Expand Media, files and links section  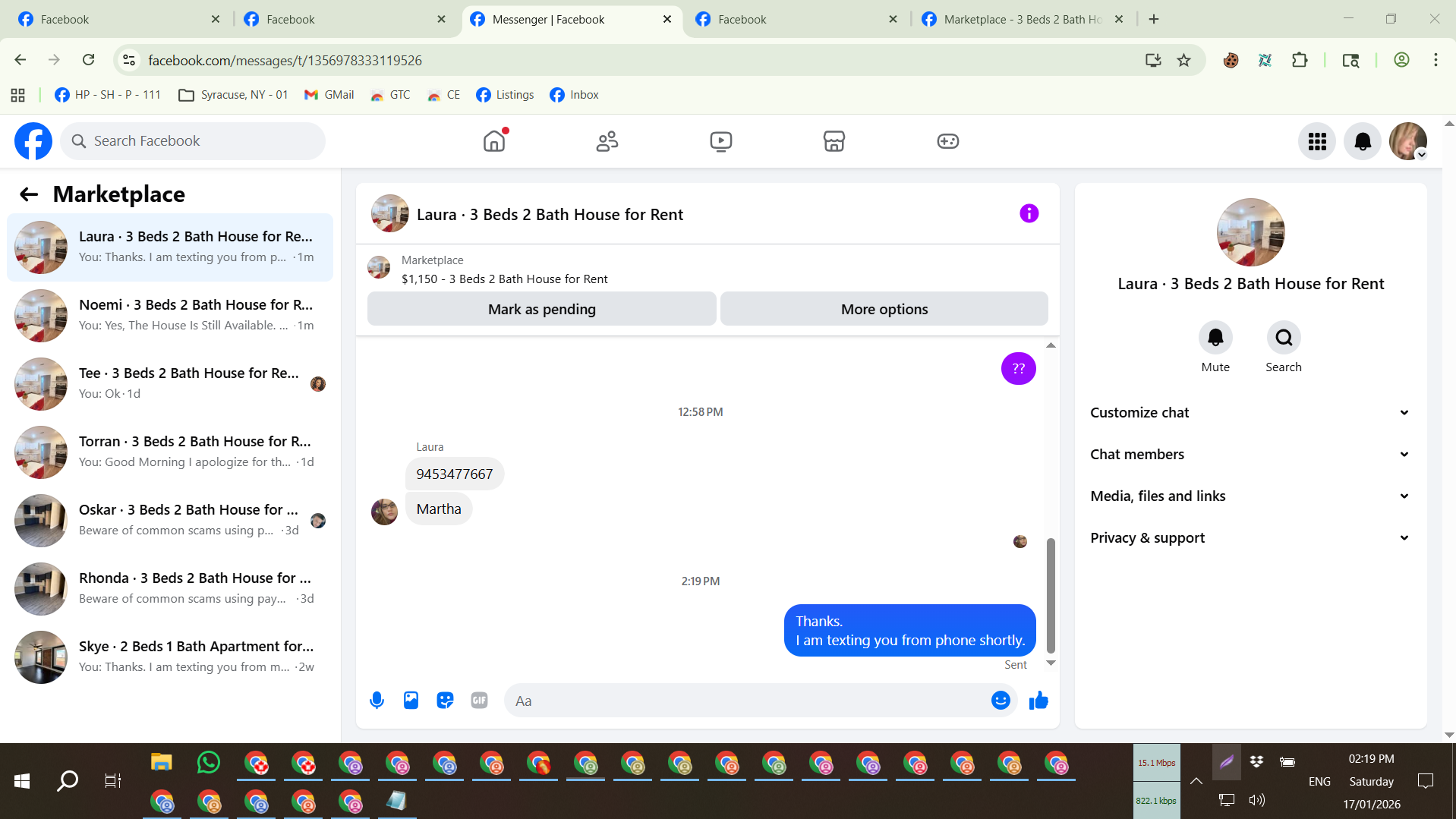click(1250, 496)
